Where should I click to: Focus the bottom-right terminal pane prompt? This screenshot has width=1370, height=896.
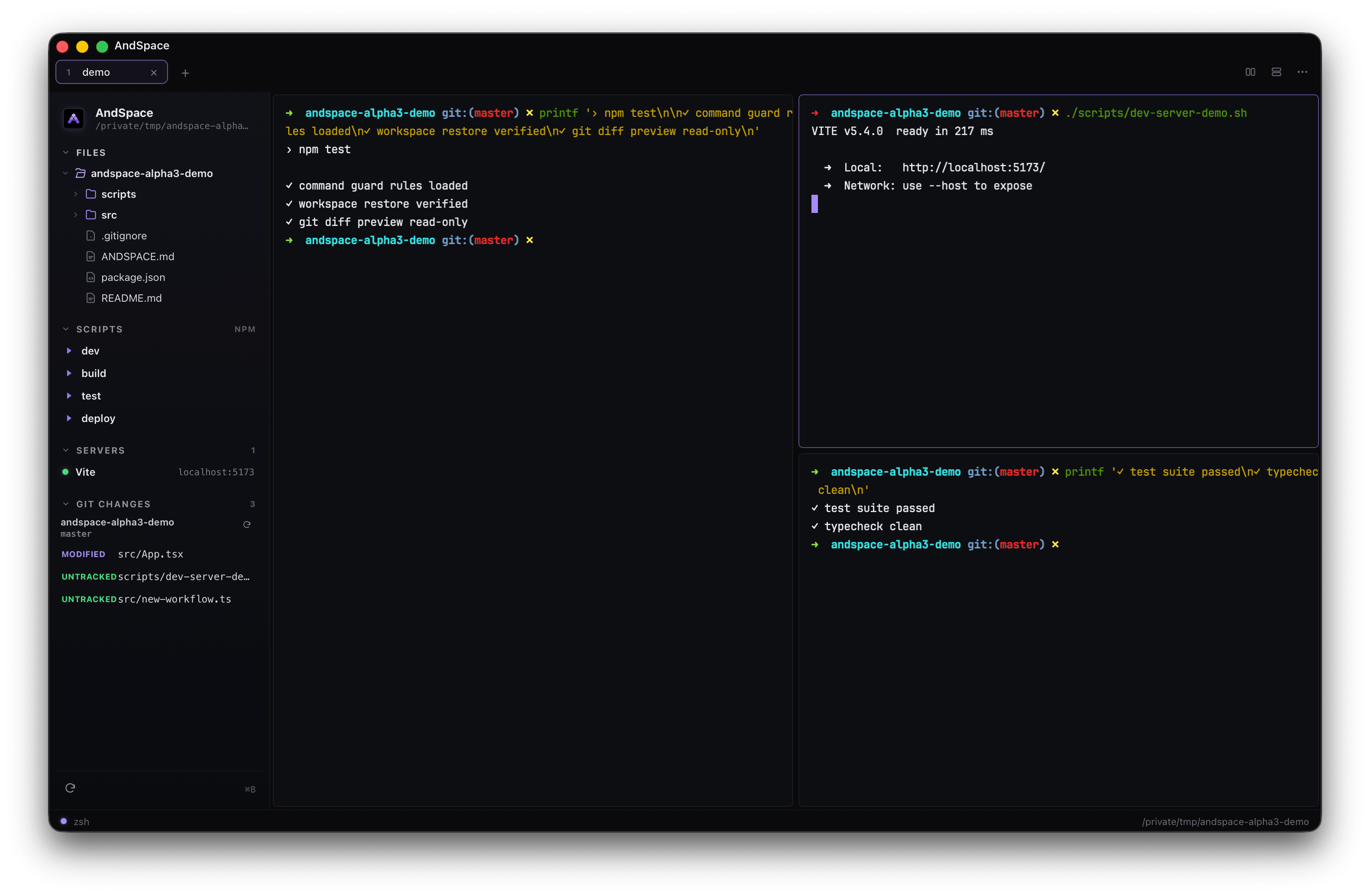click(x=935, y=545)
